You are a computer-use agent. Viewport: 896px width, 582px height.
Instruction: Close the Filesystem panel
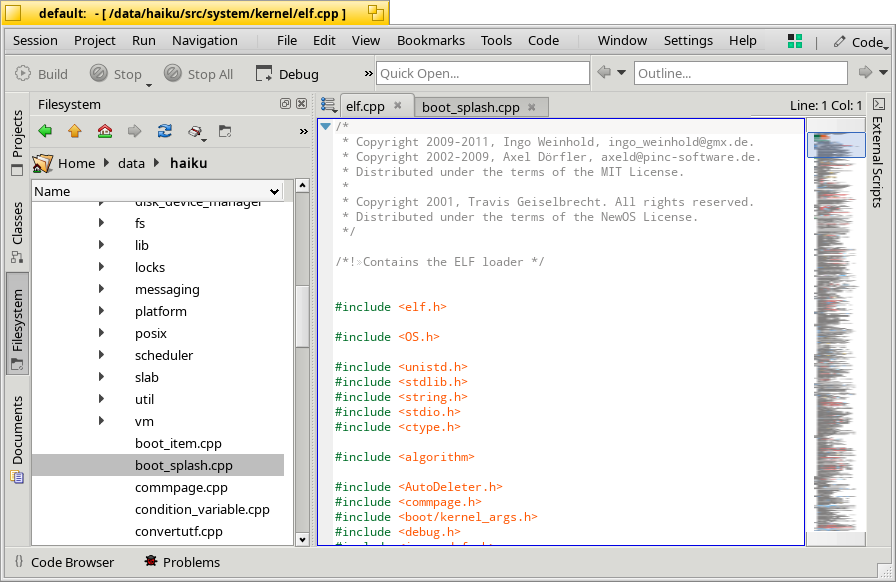click(x=302, y=103)
